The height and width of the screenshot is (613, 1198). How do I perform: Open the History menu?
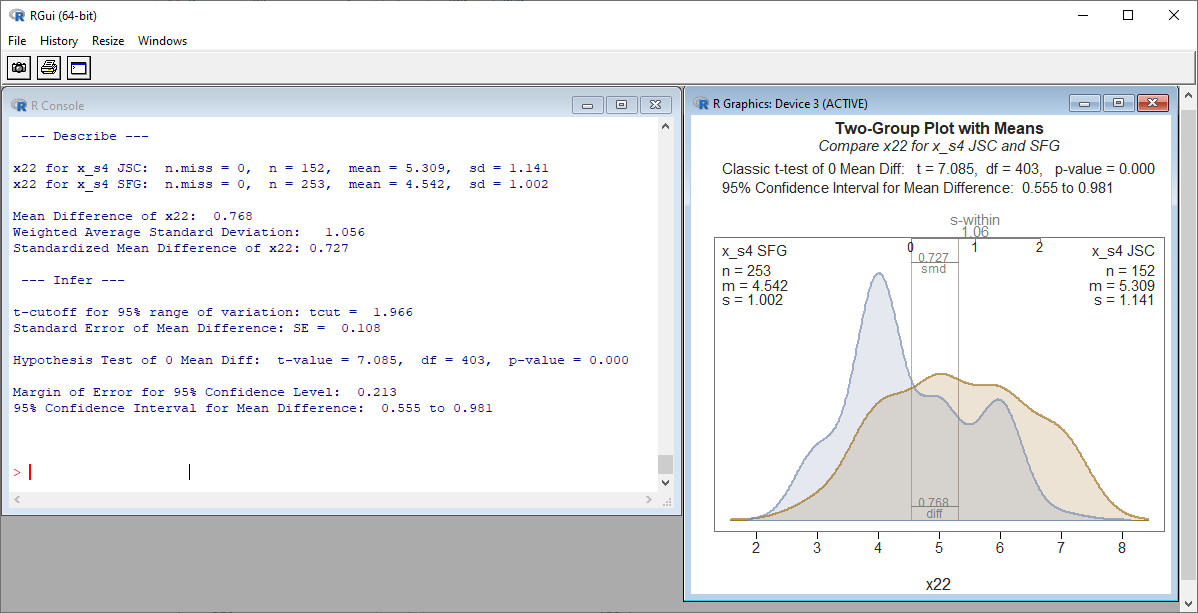58,41
